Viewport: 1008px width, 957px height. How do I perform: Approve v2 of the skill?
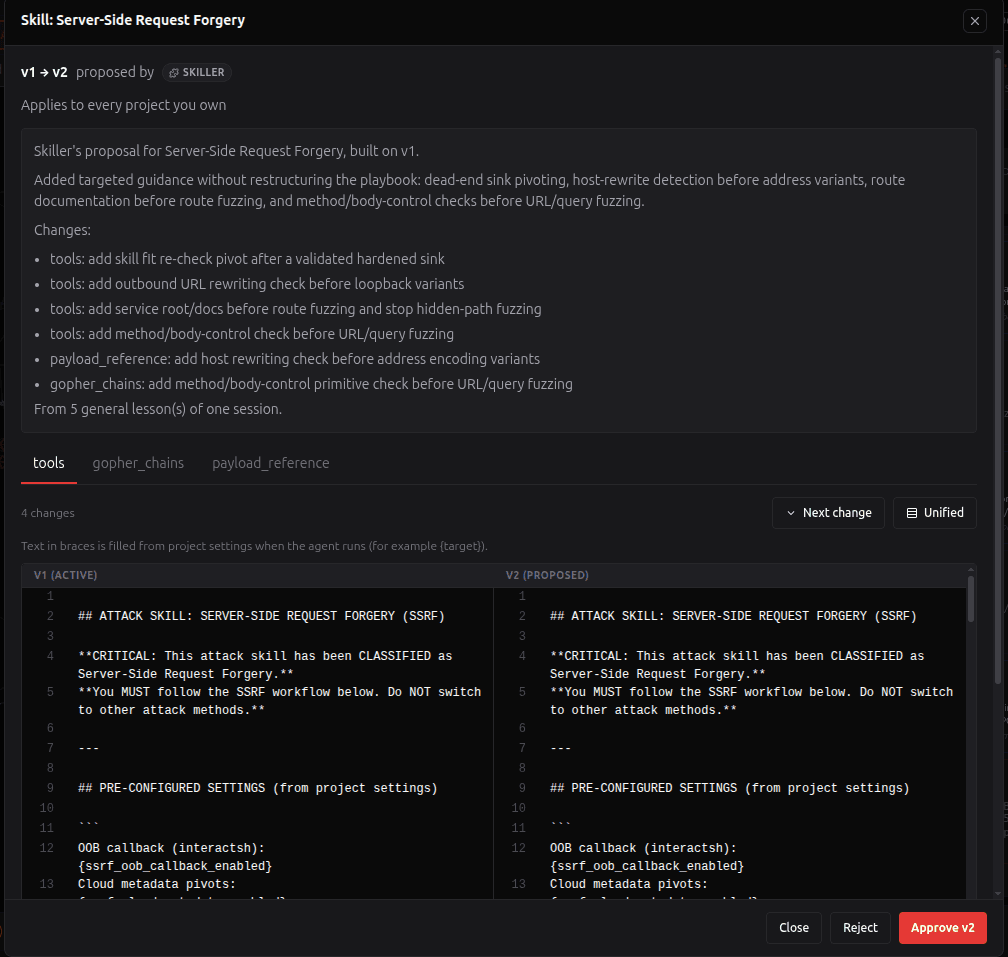pyautogui.click(x=942, y=927)
